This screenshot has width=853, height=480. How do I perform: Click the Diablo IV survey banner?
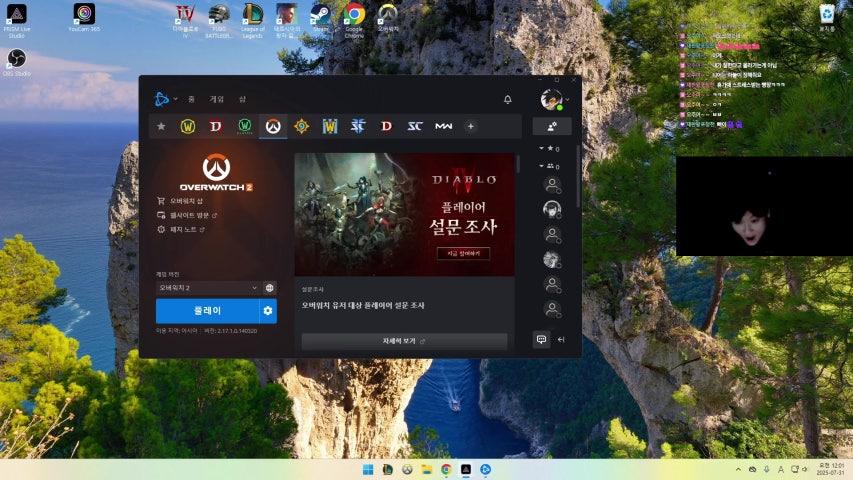point(404,214)
